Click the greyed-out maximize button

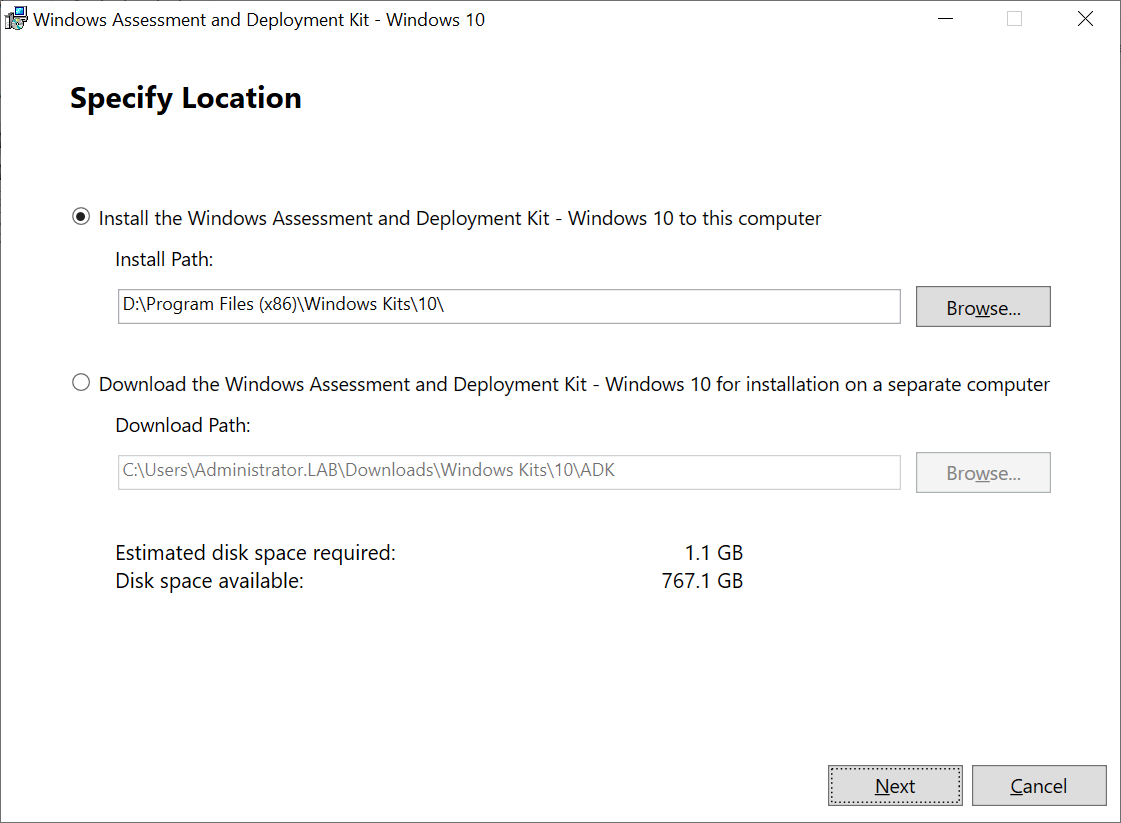point(1014,19)
